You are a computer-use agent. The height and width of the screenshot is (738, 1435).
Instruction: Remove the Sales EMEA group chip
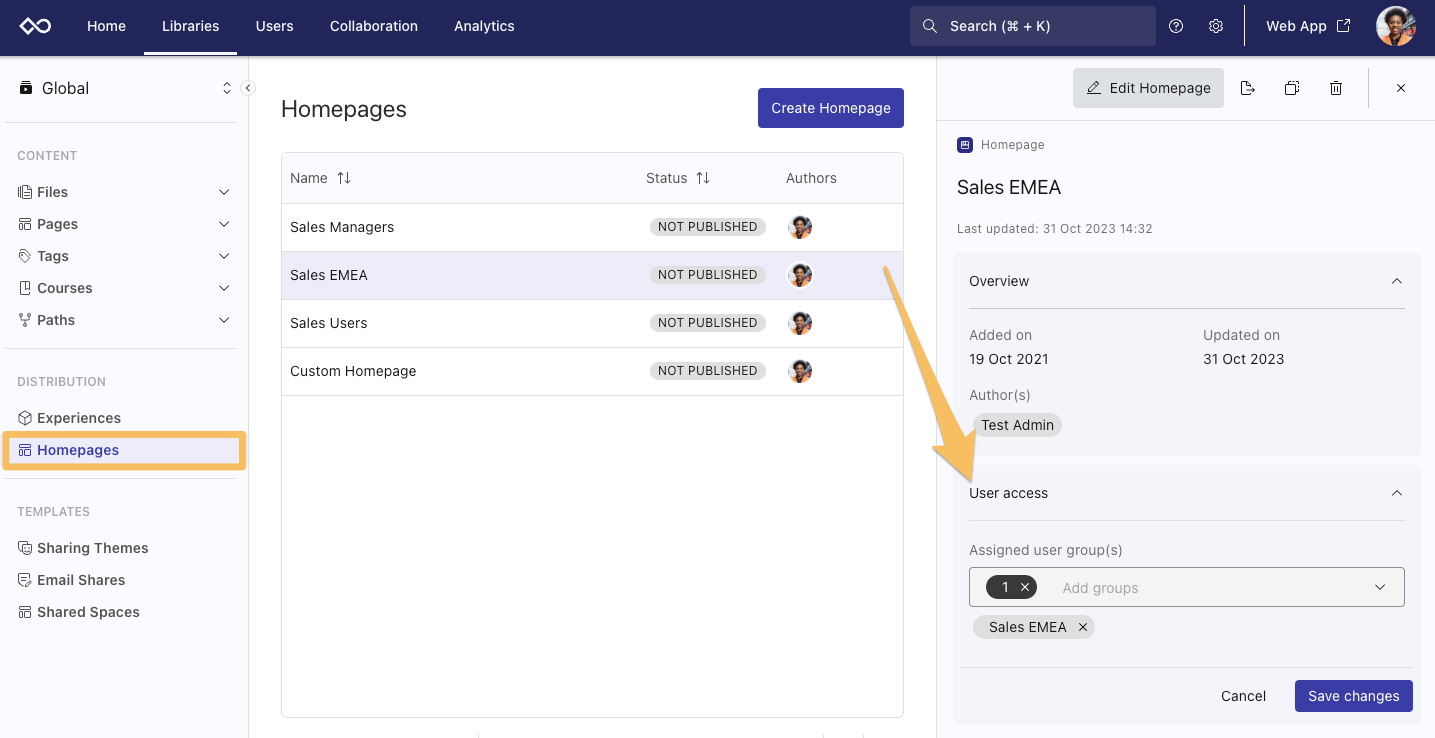tap(1083, 627)
